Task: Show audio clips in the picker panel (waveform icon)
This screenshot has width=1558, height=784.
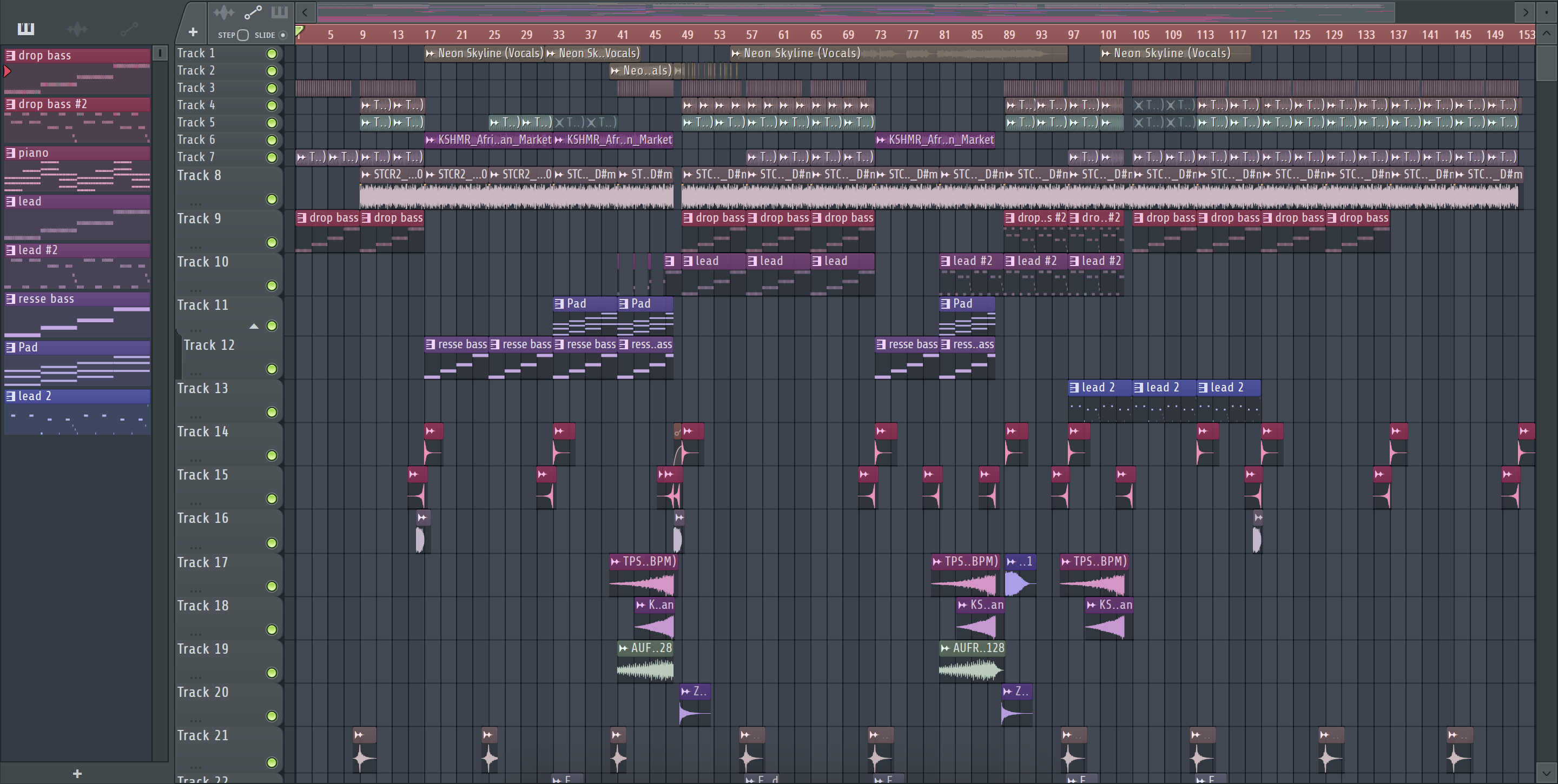Action: pos(77,29)
